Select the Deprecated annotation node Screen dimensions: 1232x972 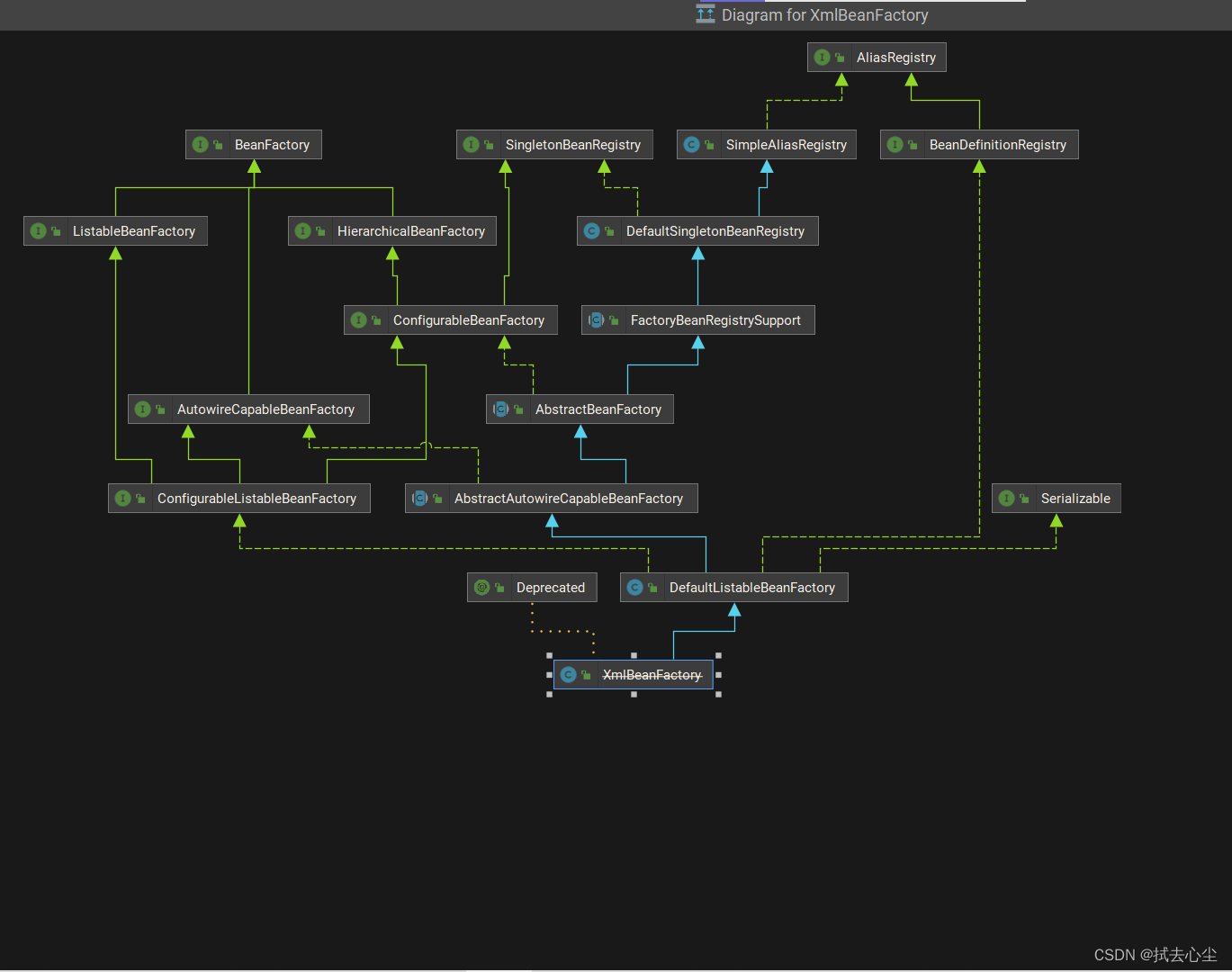pyautogui.click(x=532, y=588)
